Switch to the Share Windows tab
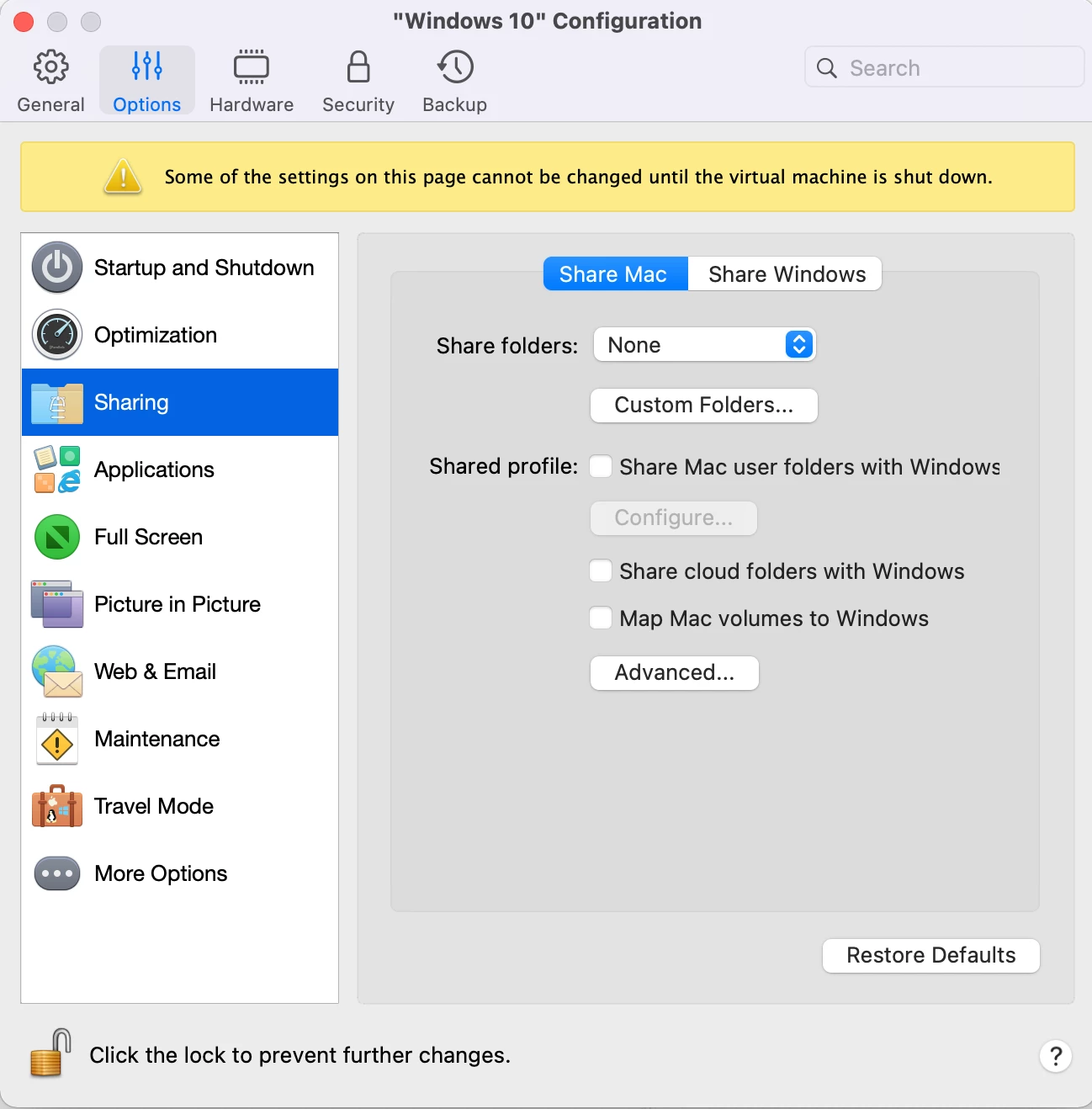This screenshot has height=1109, width=1092. (786, 274)
